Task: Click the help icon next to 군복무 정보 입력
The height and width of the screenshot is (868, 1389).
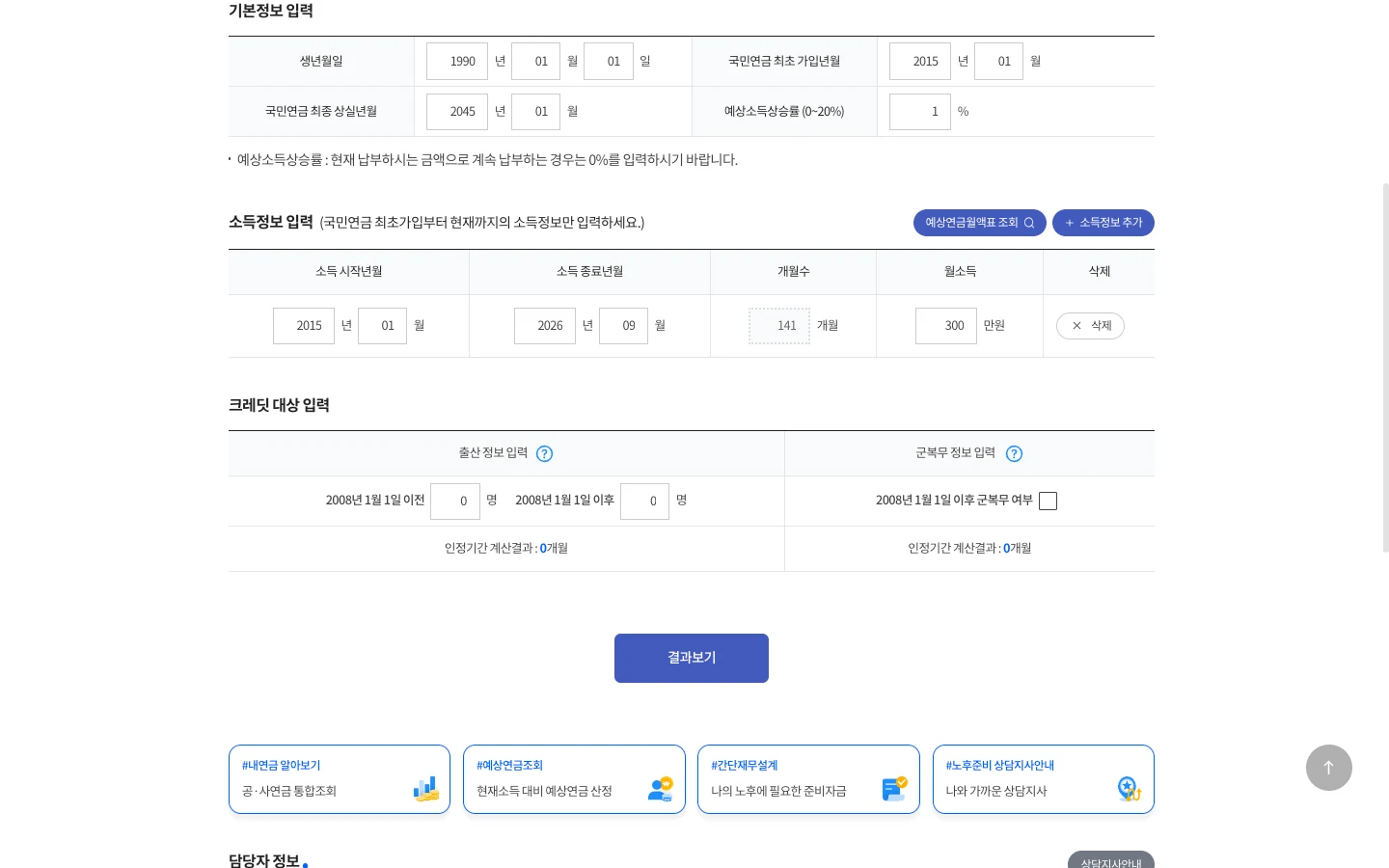Action: tap(1014, 454)
